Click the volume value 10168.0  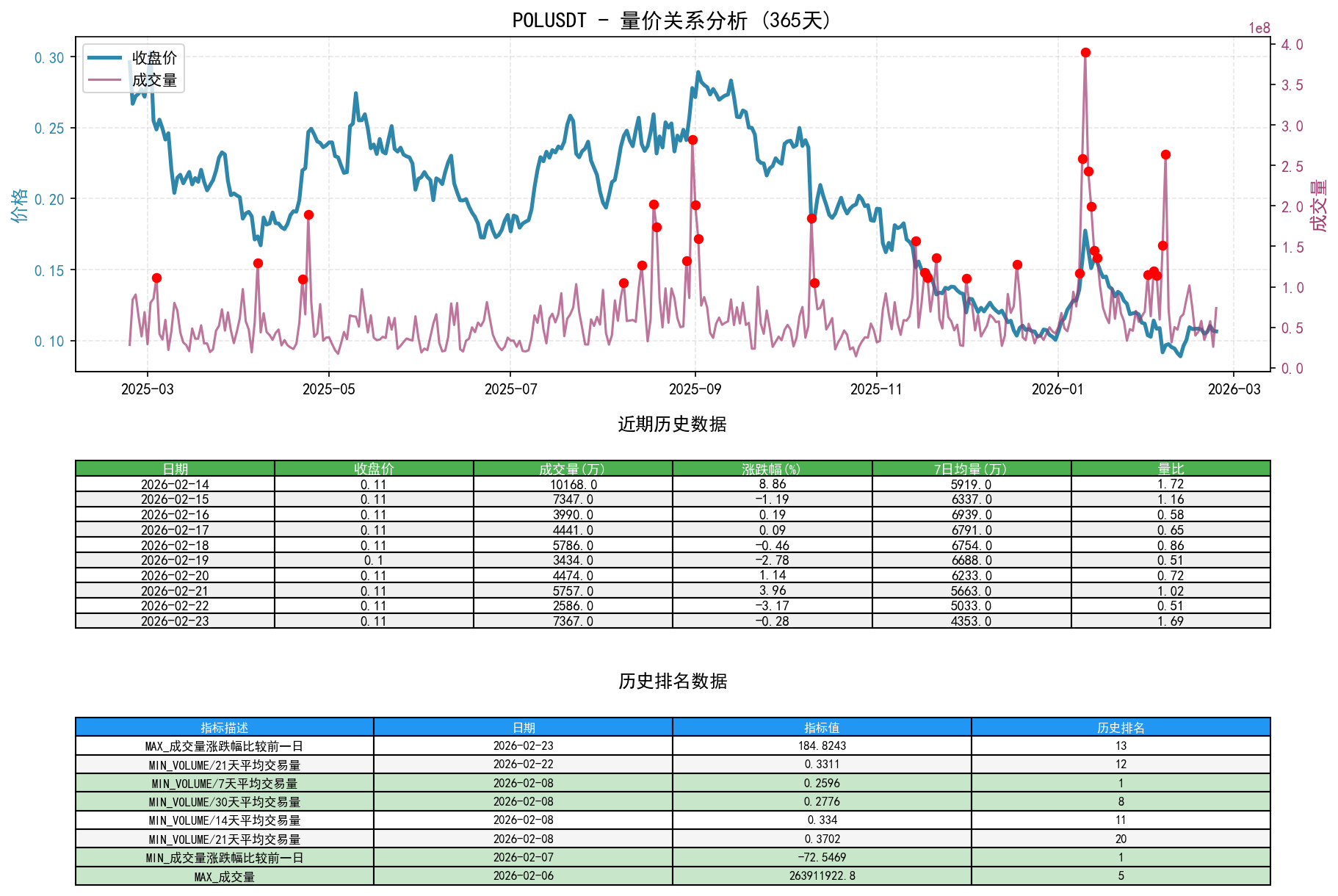pyautogui.click(x=573, y=483)
